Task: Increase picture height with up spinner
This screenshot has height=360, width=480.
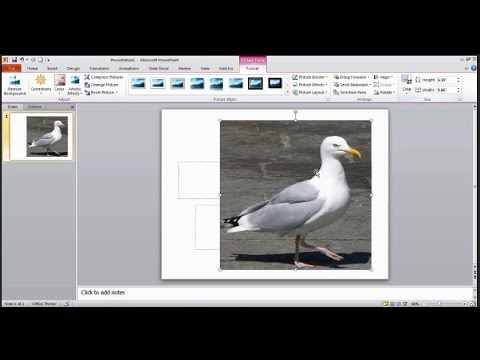Action: (x=458, y=78)
